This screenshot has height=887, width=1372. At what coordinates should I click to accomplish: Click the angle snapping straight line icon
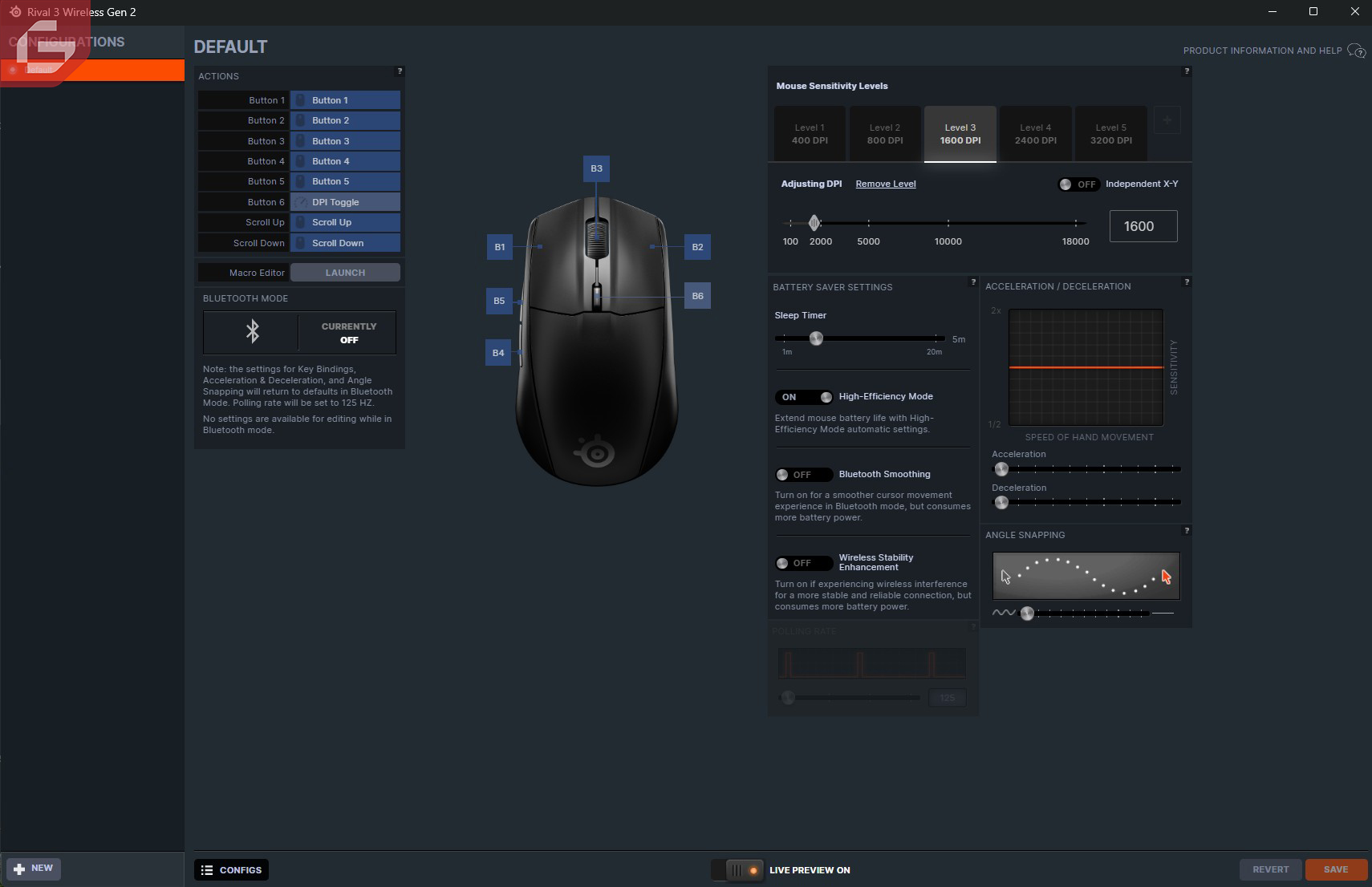[1163, 613]
